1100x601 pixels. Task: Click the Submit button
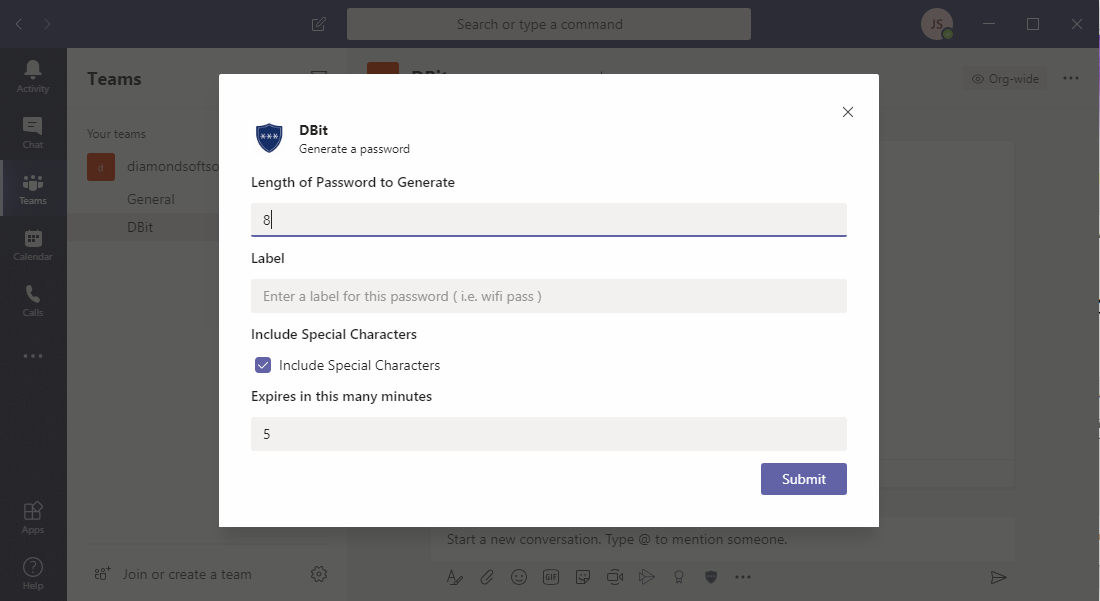[804, 479]
